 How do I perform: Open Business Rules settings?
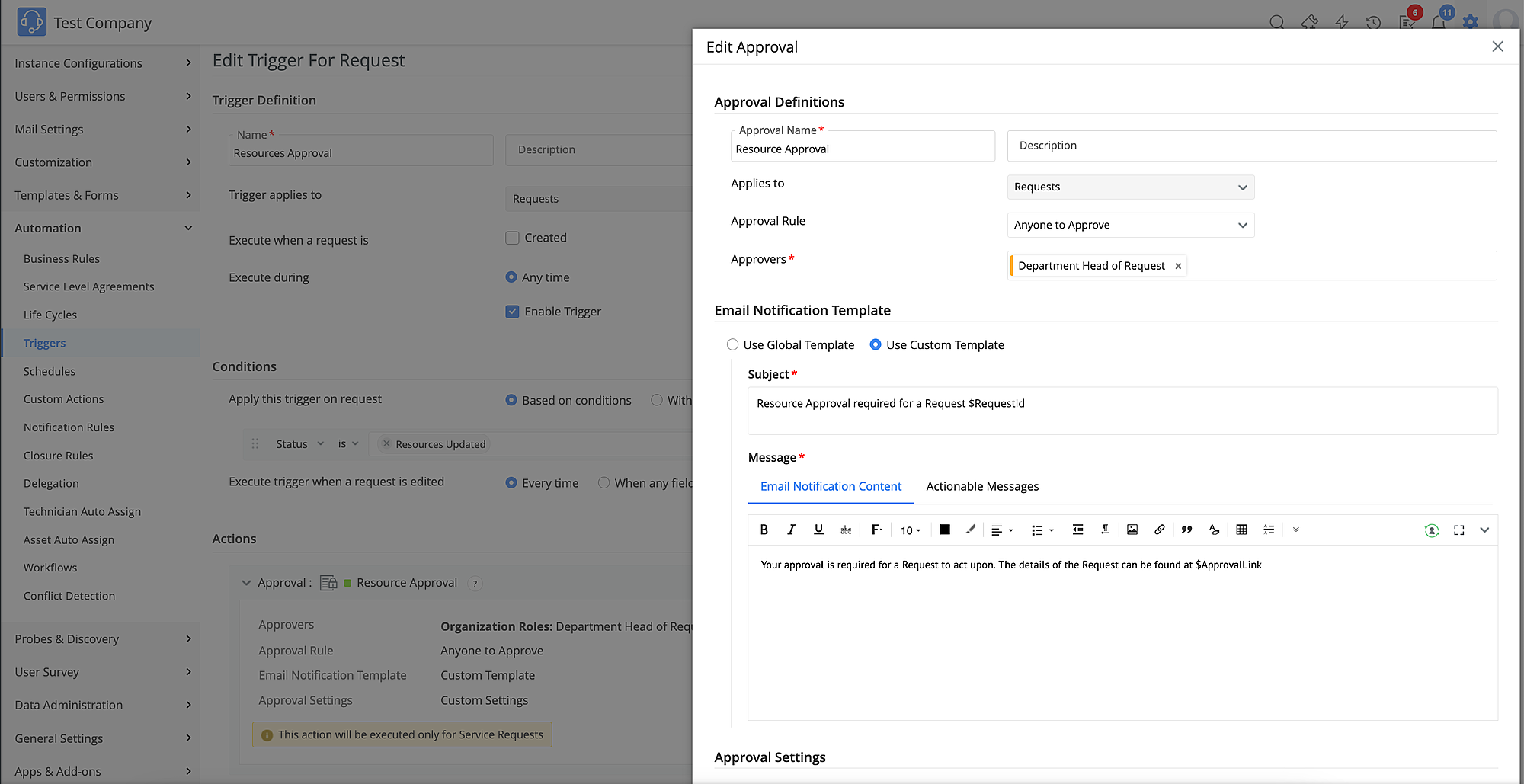pos(62,258)
